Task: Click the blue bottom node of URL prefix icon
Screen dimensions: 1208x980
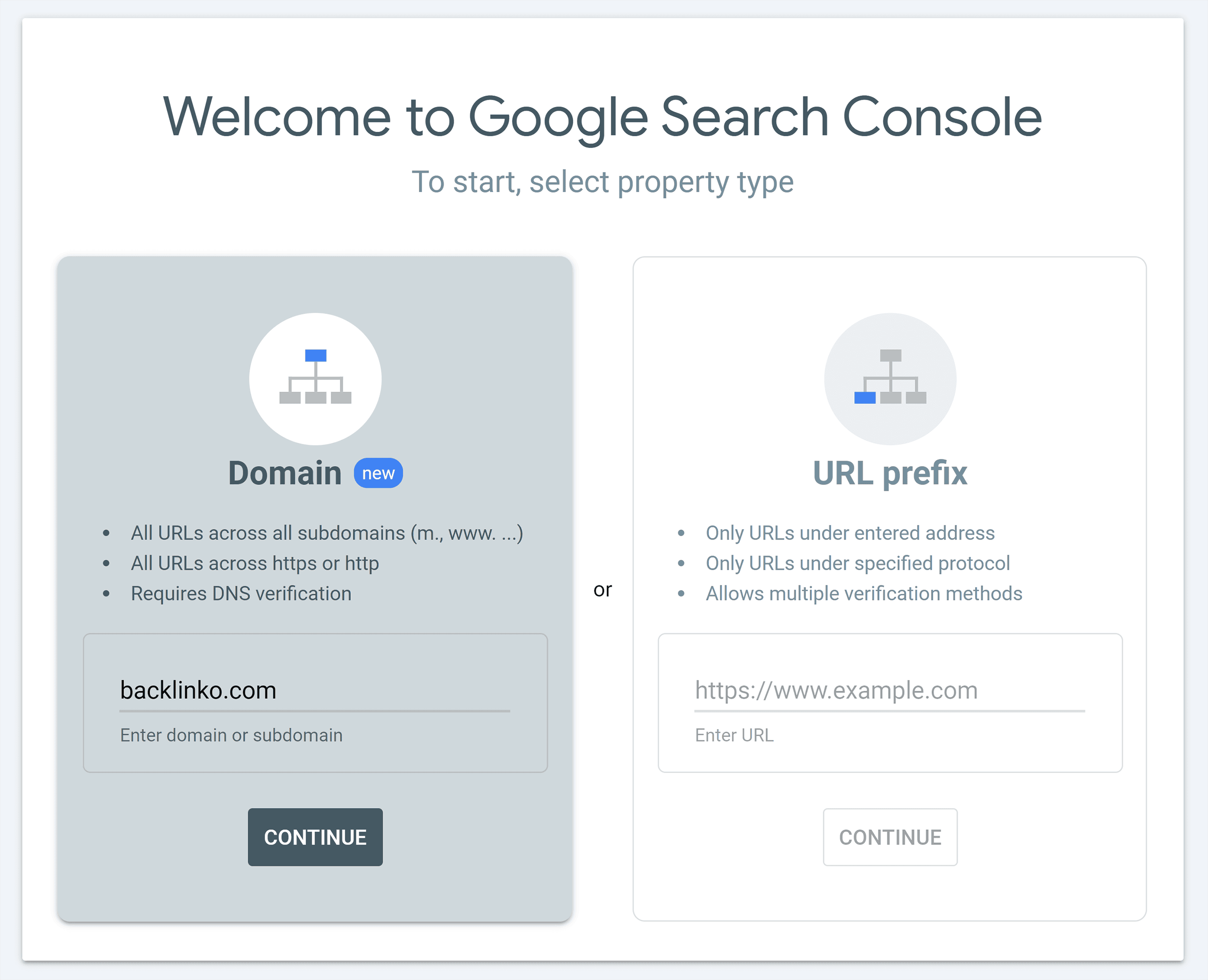Action: click(x=865, y=398)
